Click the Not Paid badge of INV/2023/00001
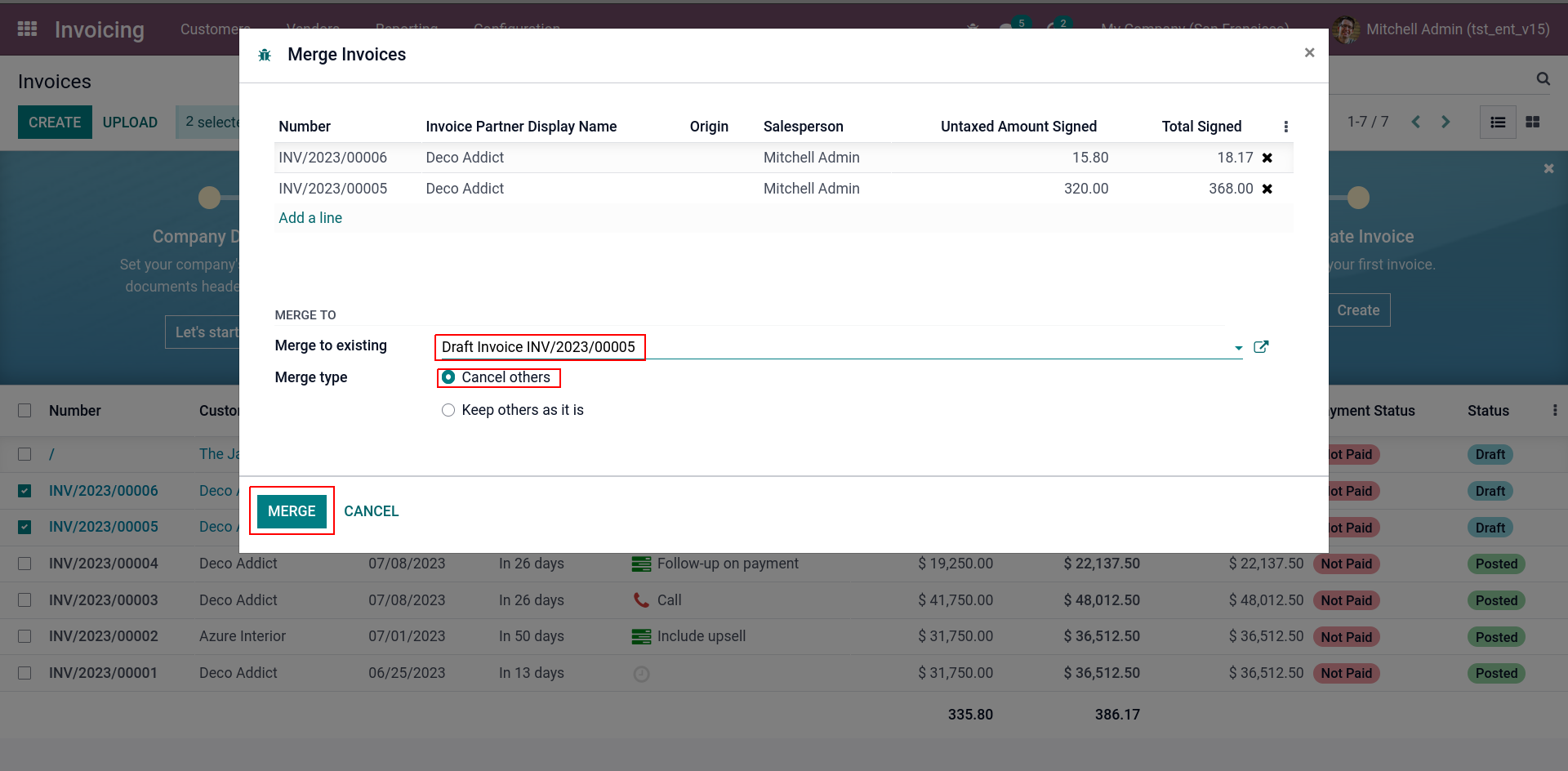Viewport: 1568px width, 771px height. point(1346,673)
